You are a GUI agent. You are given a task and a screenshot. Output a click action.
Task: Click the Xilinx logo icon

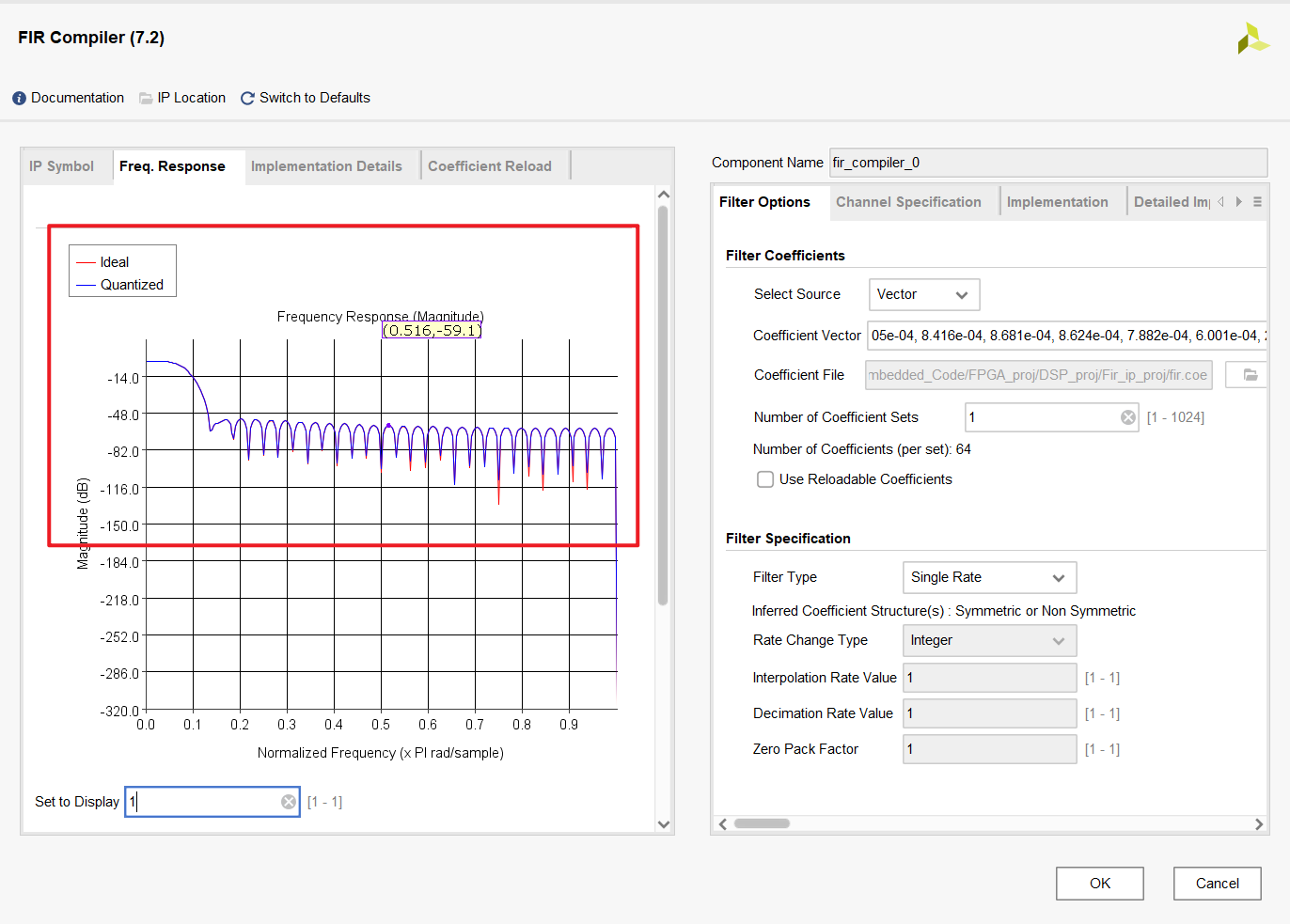click(1253, 39)
